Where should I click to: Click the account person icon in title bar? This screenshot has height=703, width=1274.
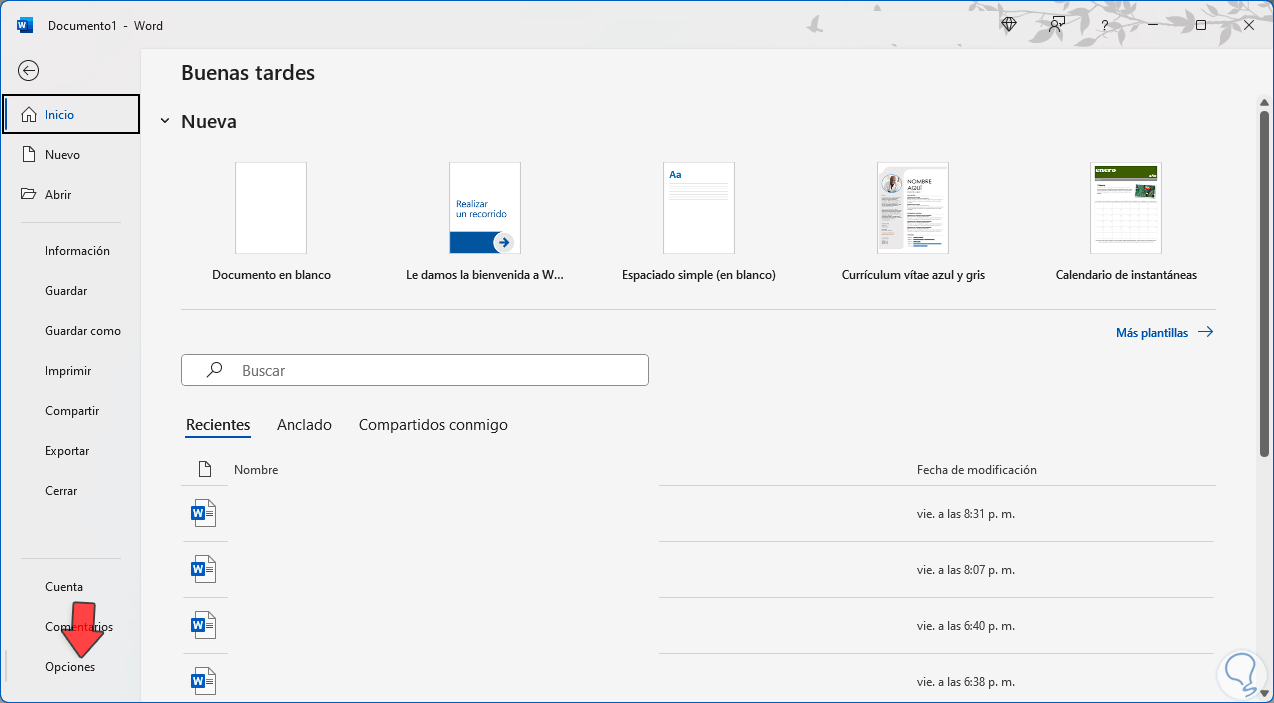tap(1056, 25)
